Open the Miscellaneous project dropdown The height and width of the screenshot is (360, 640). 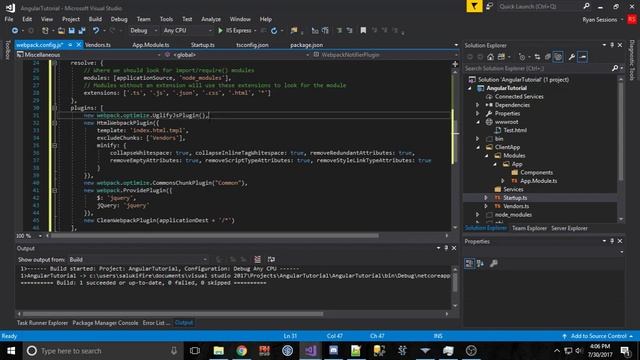tap(88, 55)
